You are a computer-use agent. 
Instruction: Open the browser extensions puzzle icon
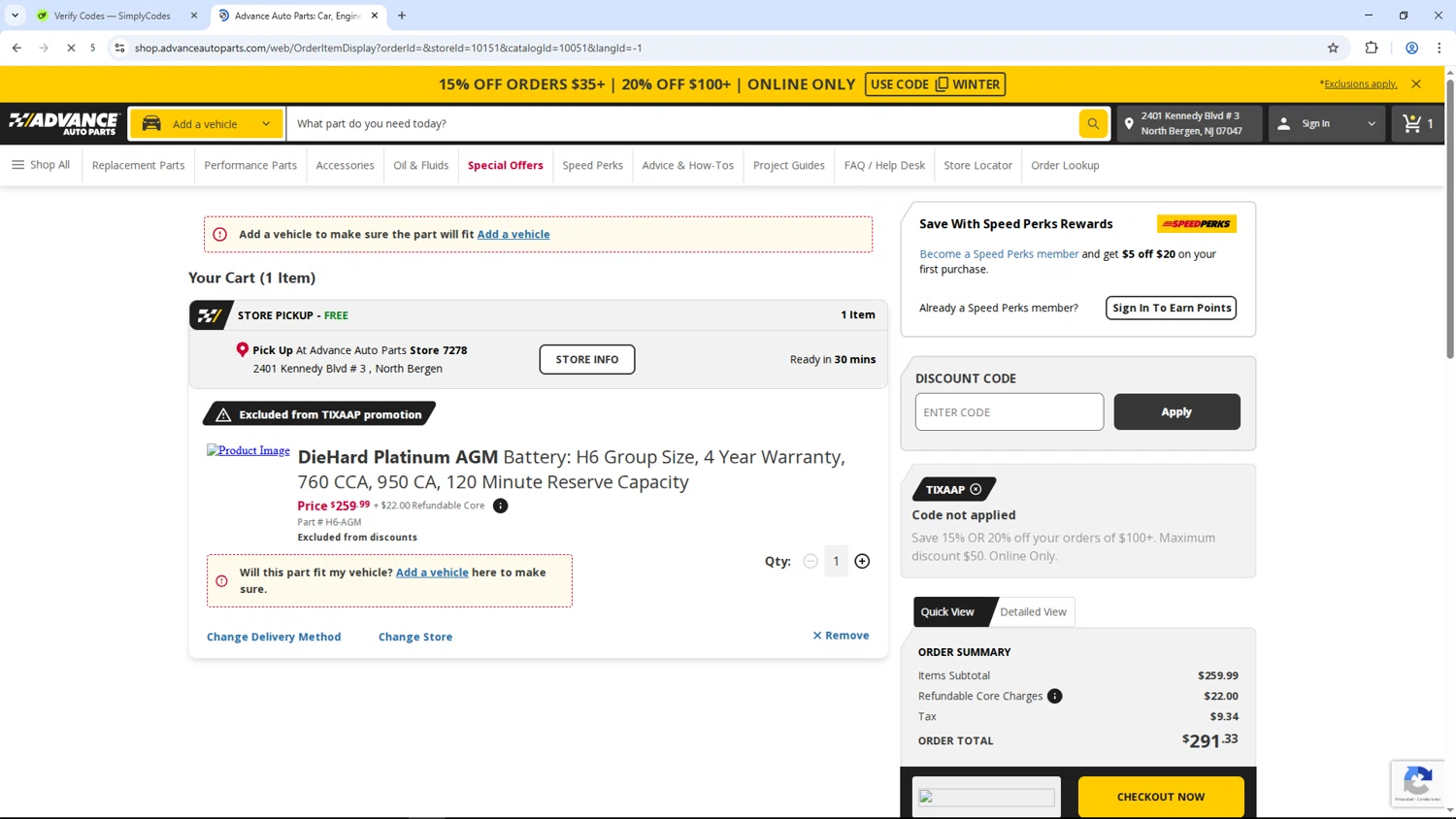[x=1372, y=48]
